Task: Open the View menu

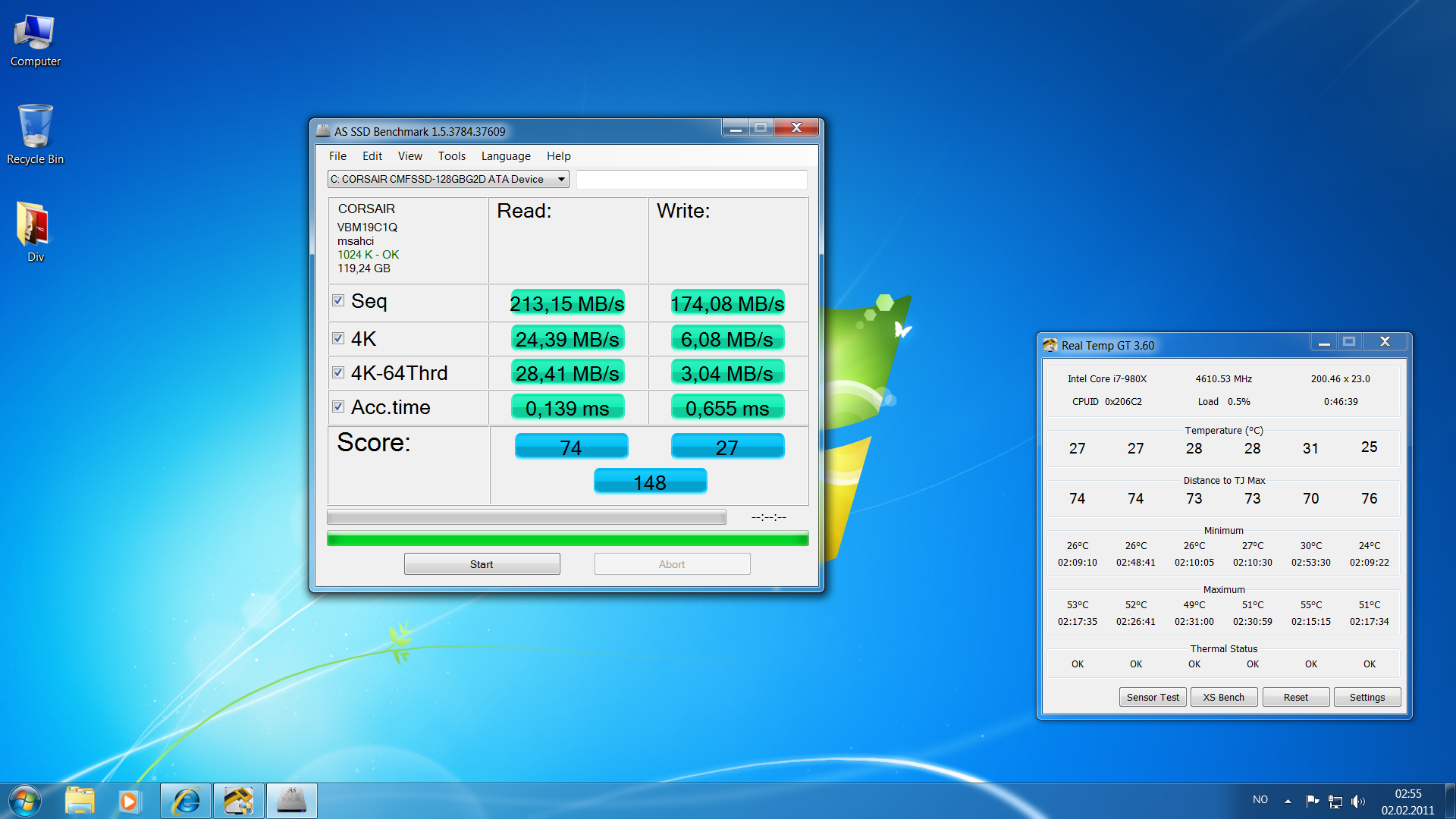Action: [x=410, y=156]
